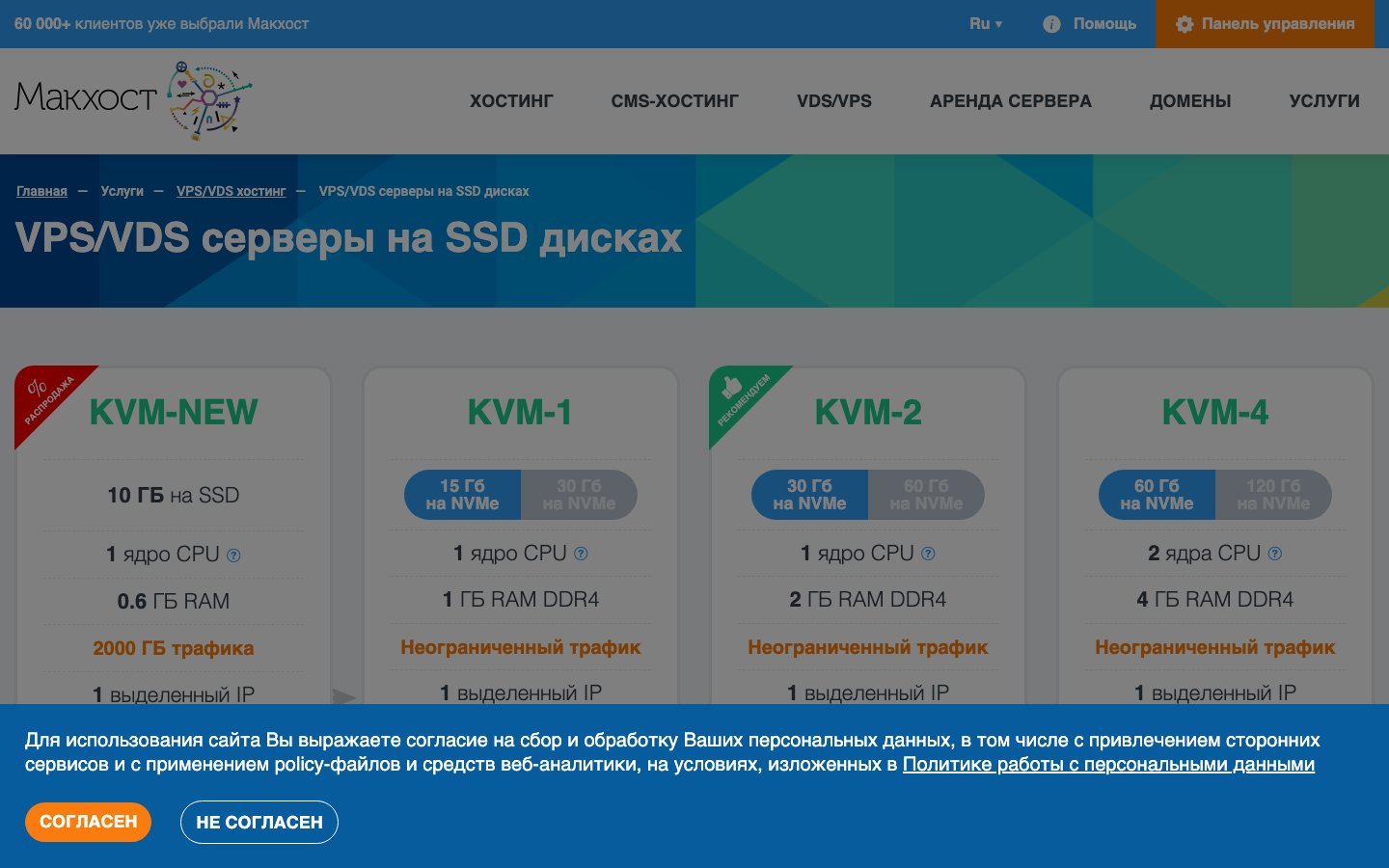Click the CPU help icon in KVM-1

(581, 554)
